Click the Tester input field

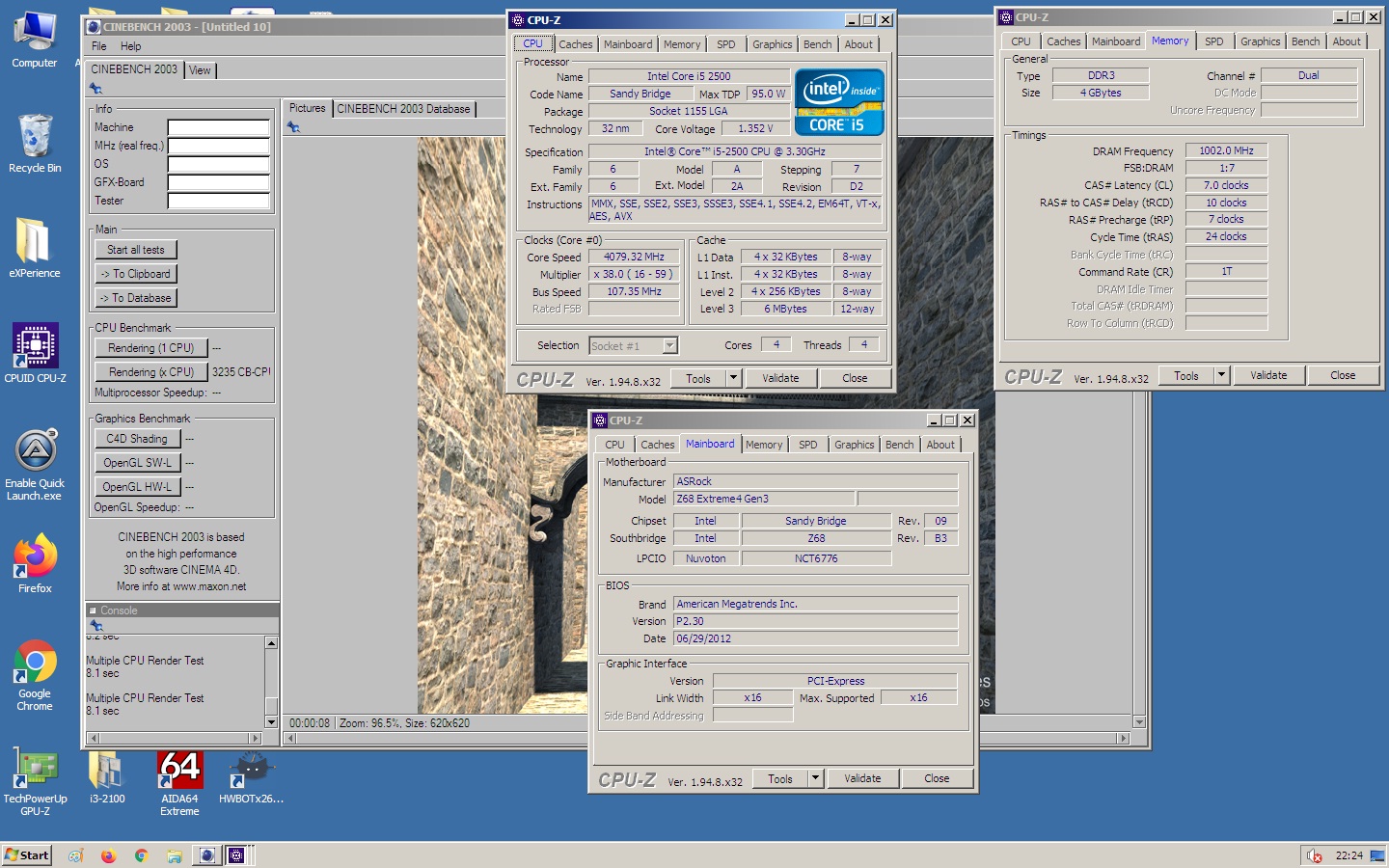219,201
